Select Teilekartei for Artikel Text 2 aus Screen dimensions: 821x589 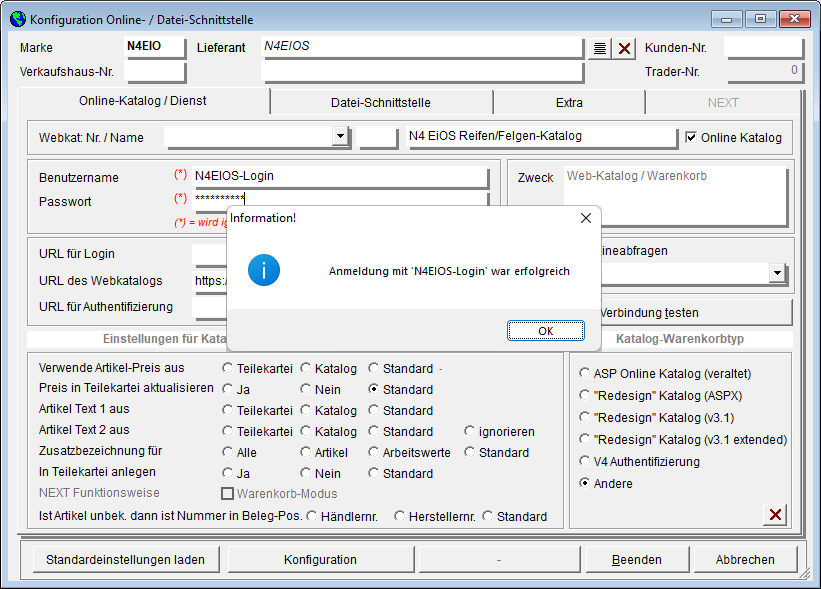[227, 431]
